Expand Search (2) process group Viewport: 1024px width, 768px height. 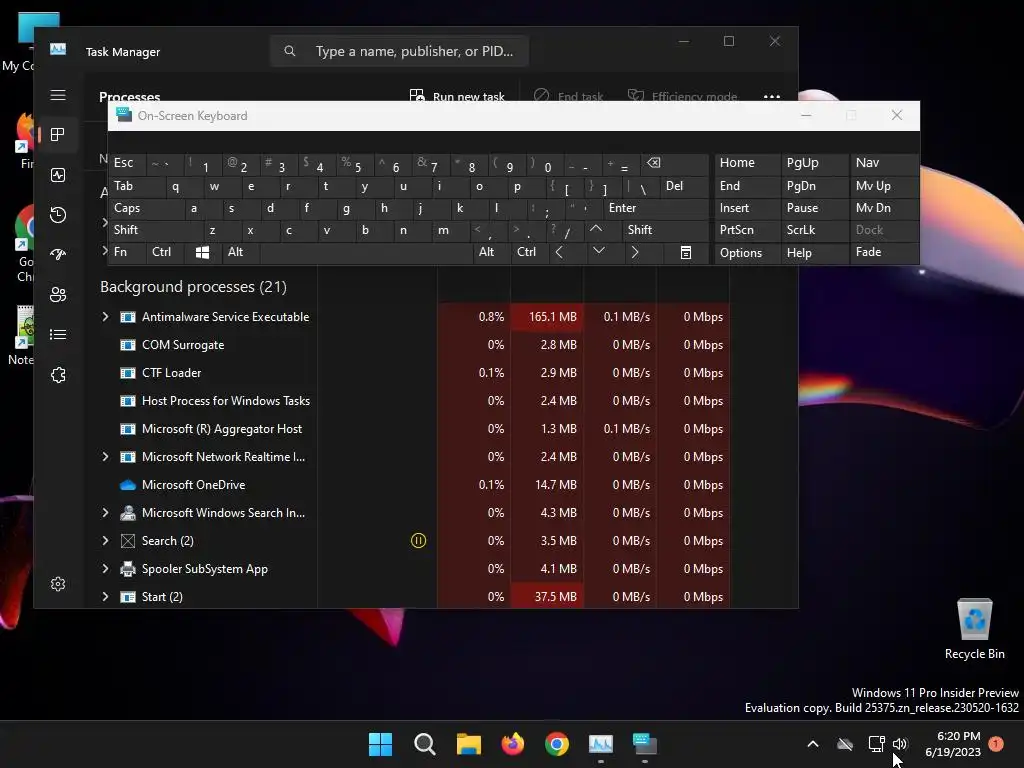105,541
